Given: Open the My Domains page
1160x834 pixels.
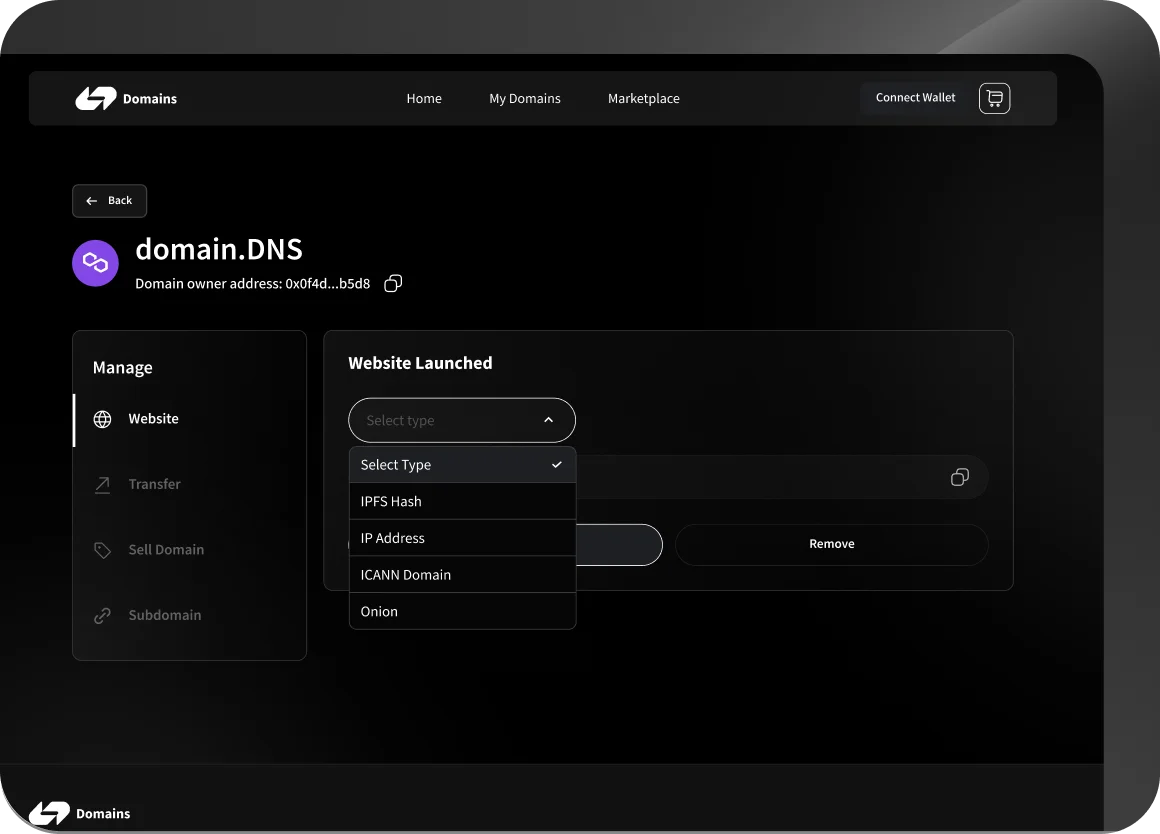Looking at the screenshot, I should pos(524,98).
